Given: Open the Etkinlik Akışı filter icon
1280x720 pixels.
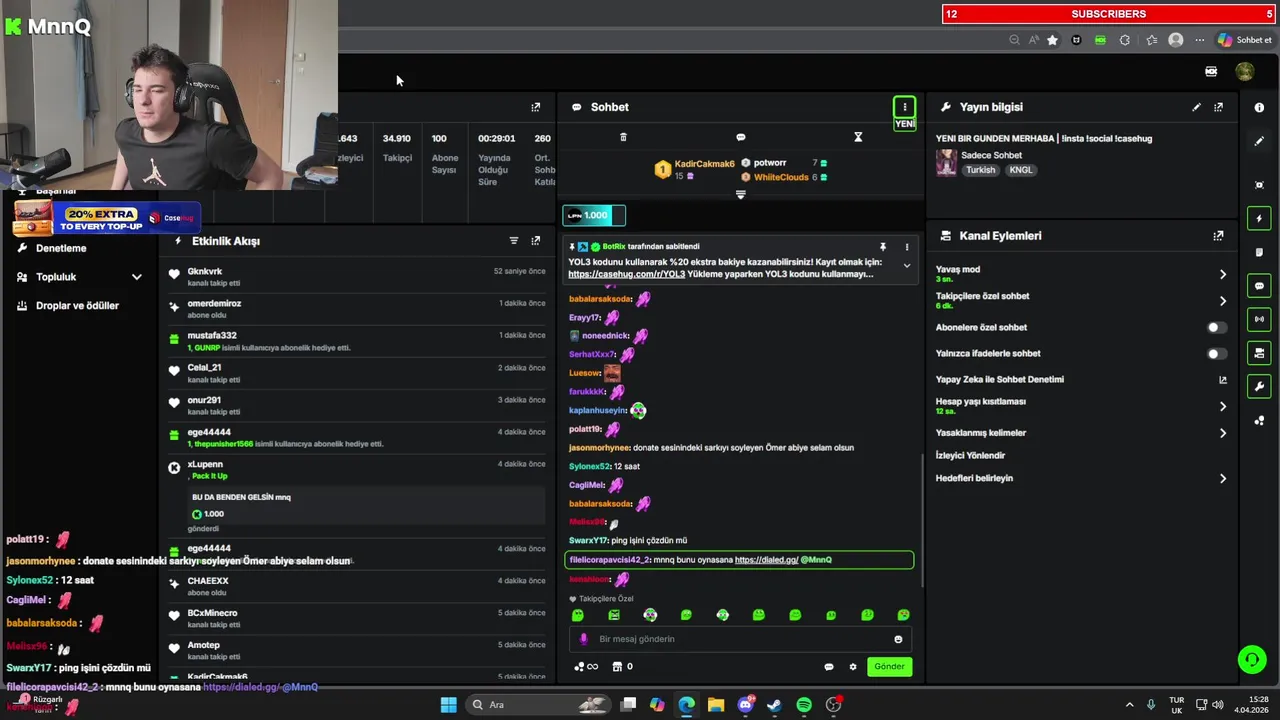Looking at the screenshot, I should click(x=514, y=241).
